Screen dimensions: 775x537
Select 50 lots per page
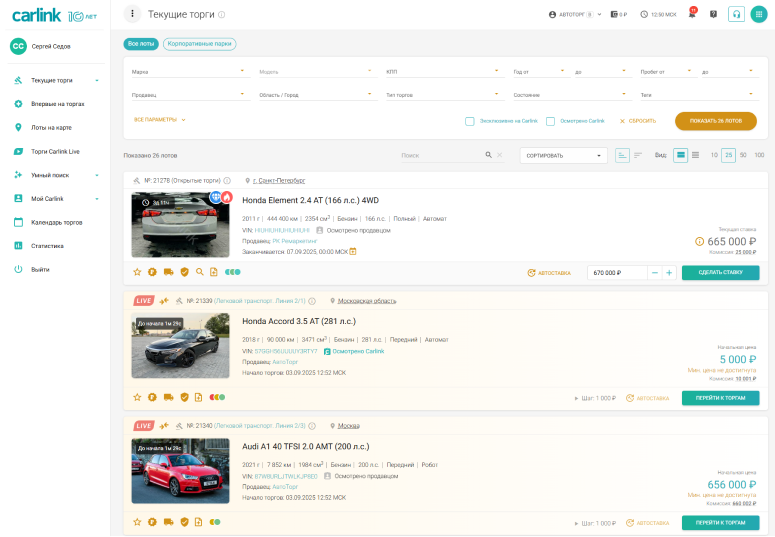point(743,156)
